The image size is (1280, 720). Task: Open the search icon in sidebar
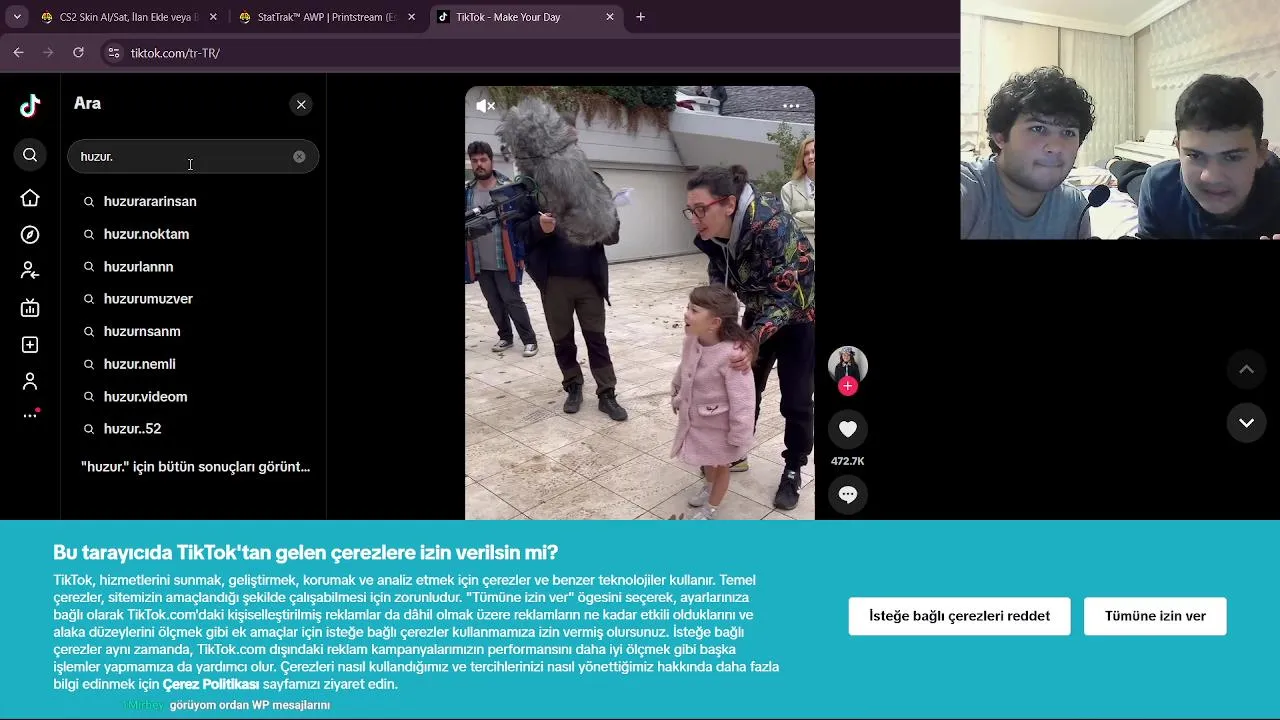(x=30, y=155)
